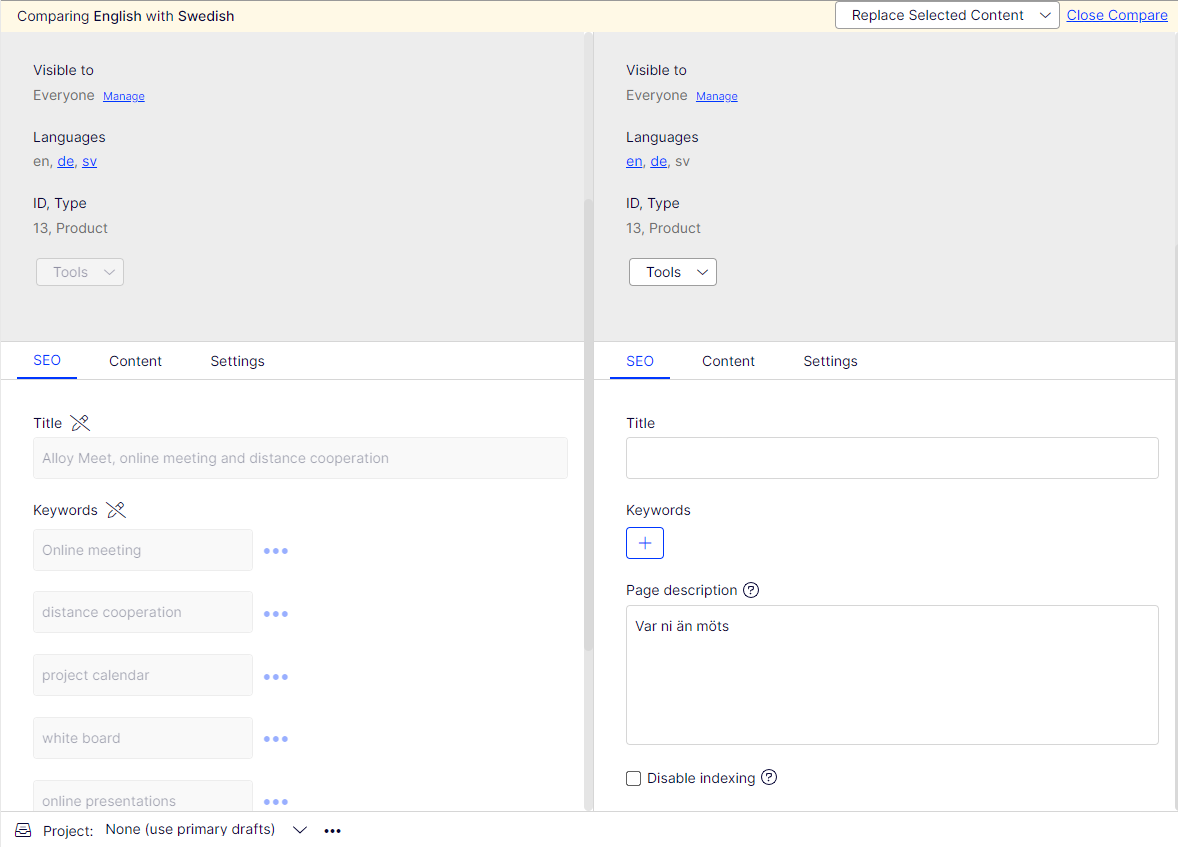Click the Page description text area

coord(892,675)
